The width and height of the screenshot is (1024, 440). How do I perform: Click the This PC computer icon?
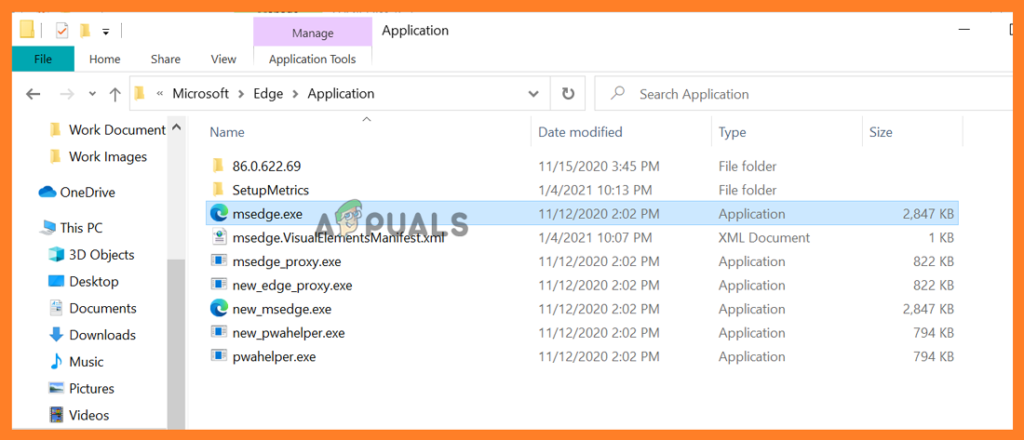coord(48,228)
